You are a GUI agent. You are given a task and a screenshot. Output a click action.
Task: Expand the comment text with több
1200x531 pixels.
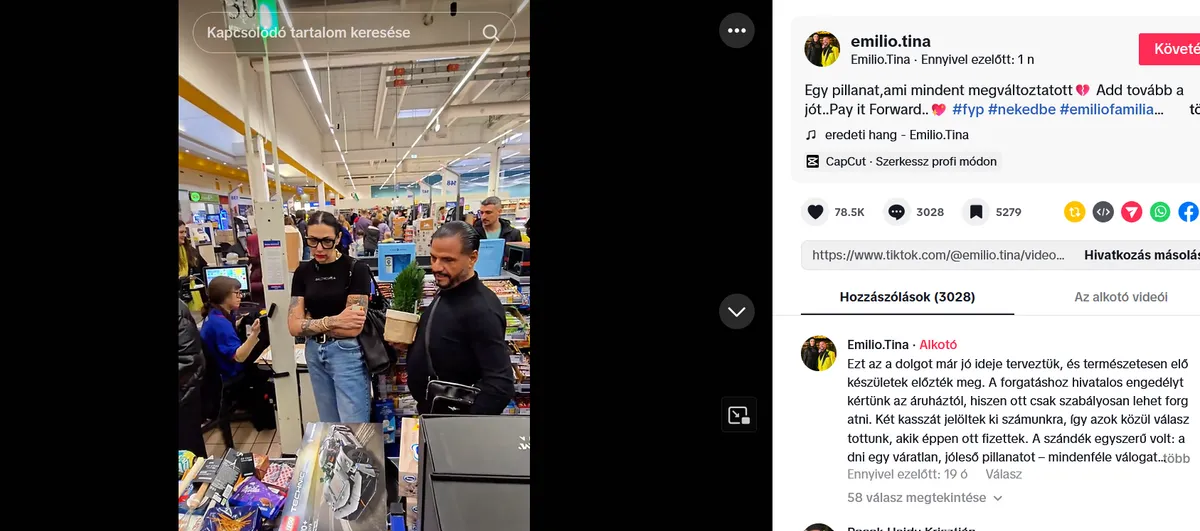click(x=1177, y=458)
